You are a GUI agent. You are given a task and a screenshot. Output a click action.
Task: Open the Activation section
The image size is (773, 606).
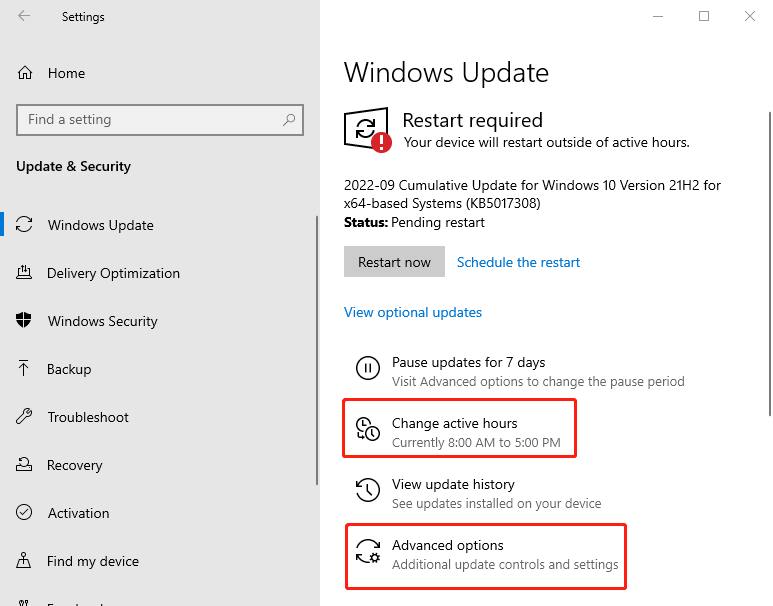(x=78, y=513)
